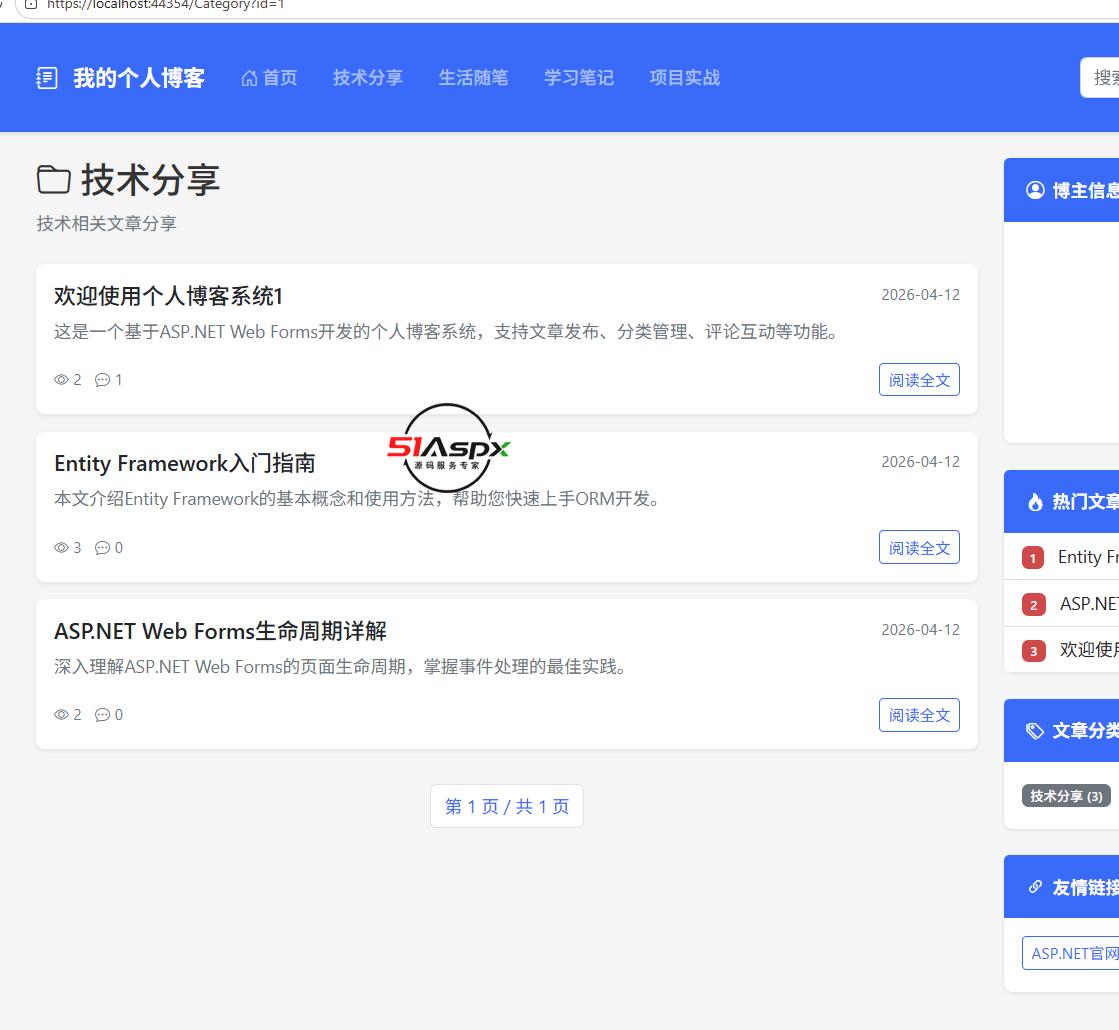This screenshot has height=1030, width=1119.
Task: Select the 技术分享 (3) category badge
Action: [x=1066, y=796]
